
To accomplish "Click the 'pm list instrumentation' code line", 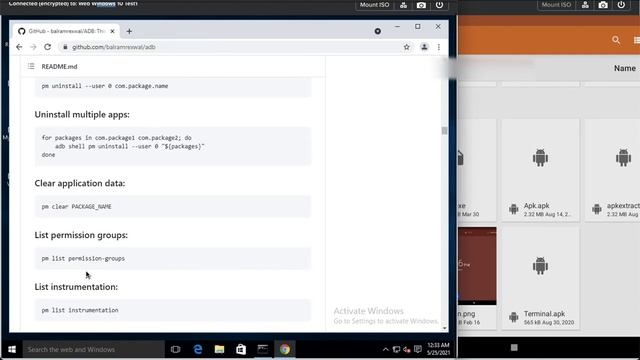I will pos(80,310).
